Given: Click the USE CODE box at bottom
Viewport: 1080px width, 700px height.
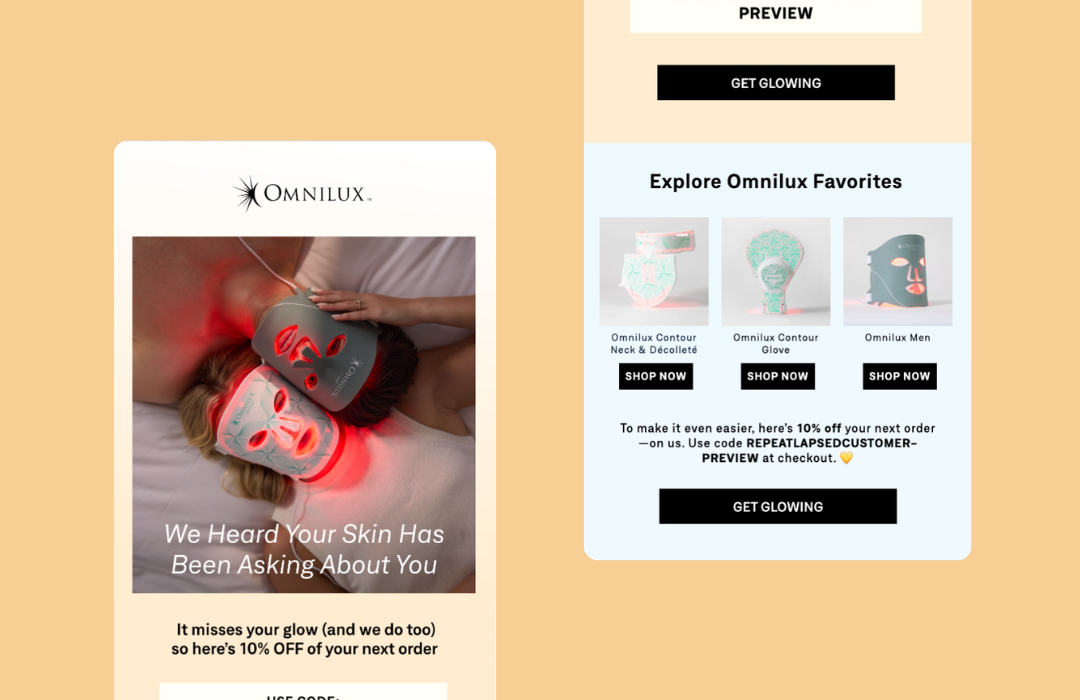Looking at the screenshot, I should coord(303,692).
